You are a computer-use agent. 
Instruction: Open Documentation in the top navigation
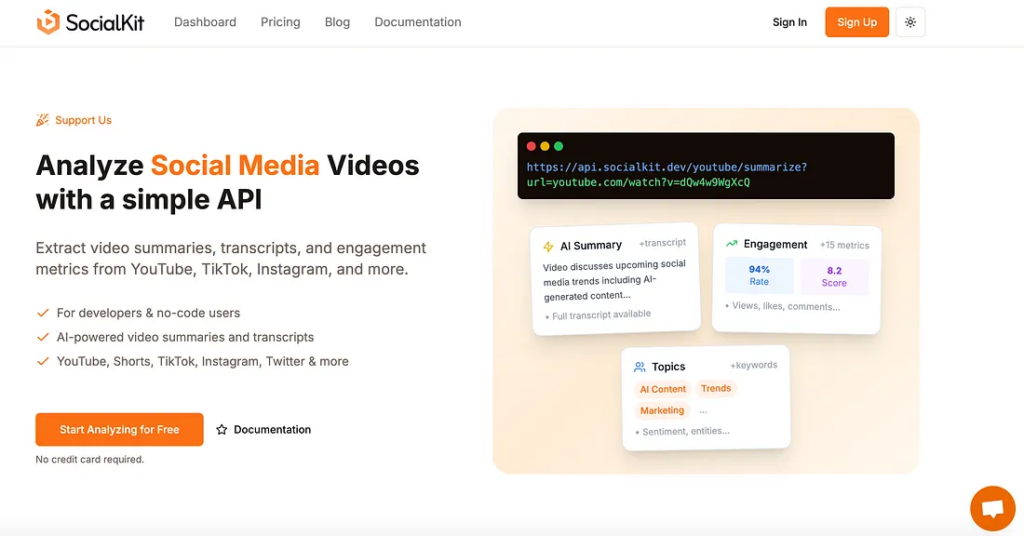417,22
